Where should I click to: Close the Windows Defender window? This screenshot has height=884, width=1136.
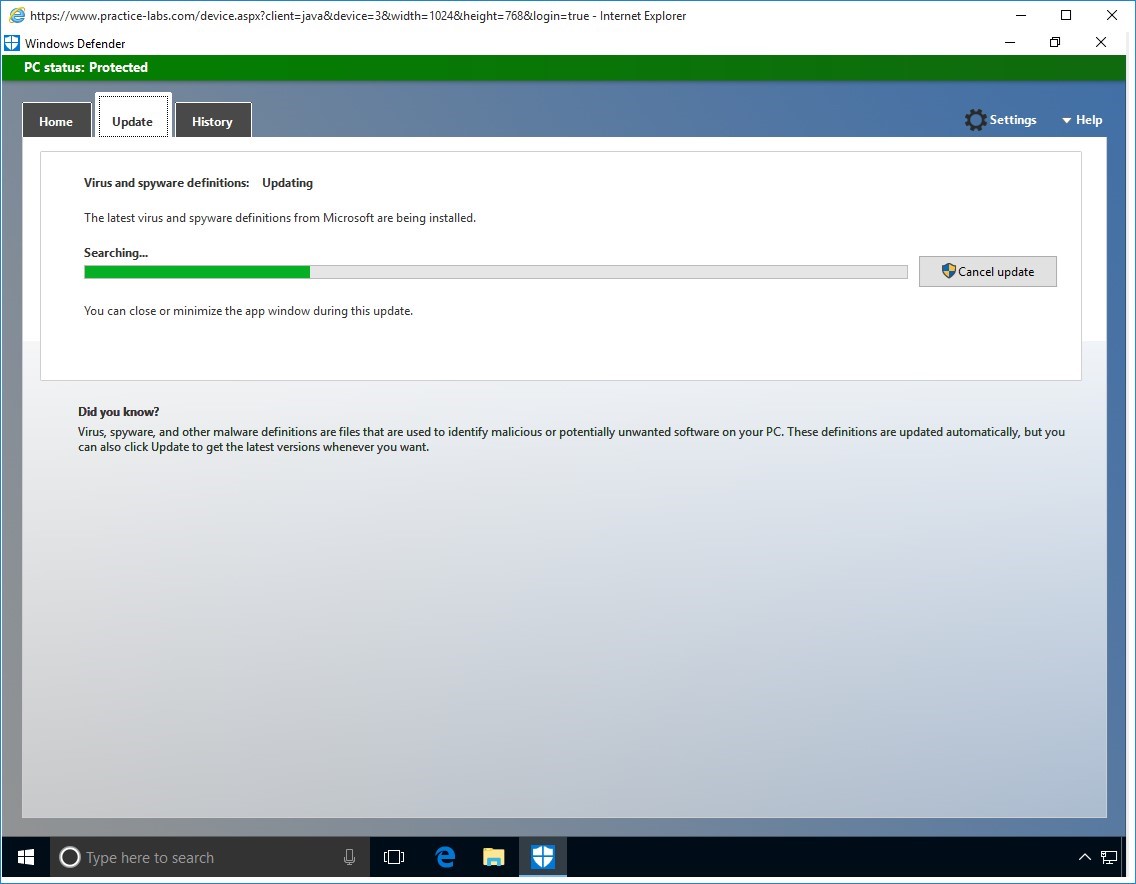point(1100,42)
